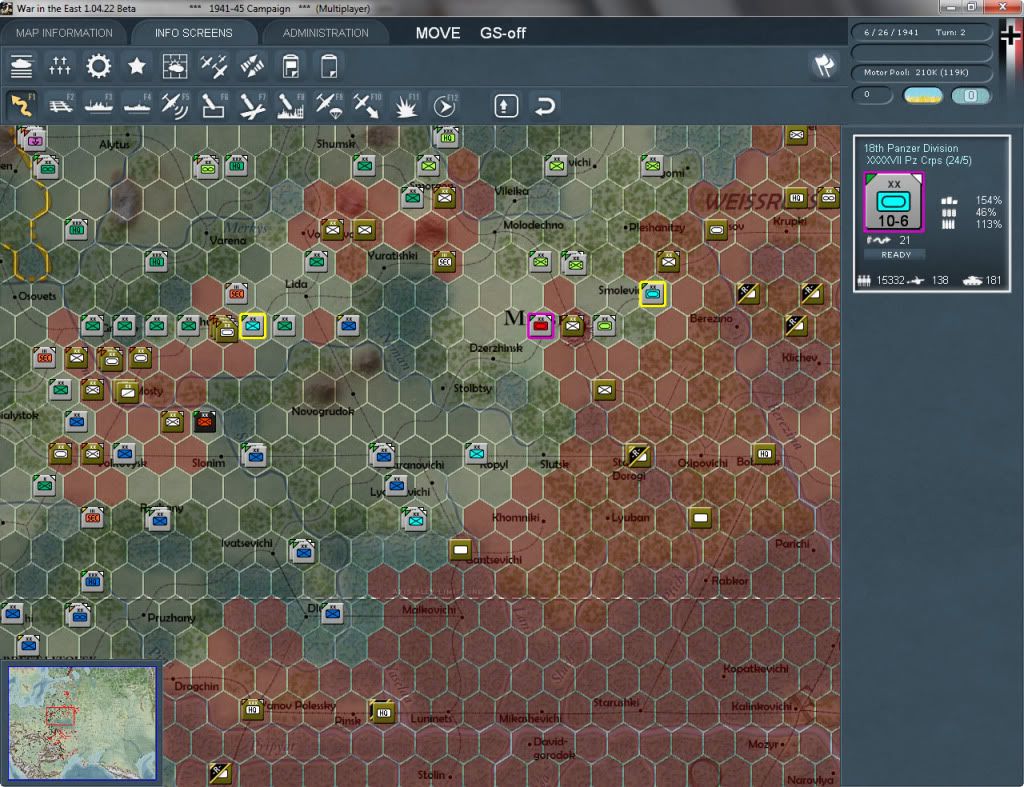Open the blank clipboard report icon
Viewport: 1024px width, 787px height.
[x=329, y=66]
